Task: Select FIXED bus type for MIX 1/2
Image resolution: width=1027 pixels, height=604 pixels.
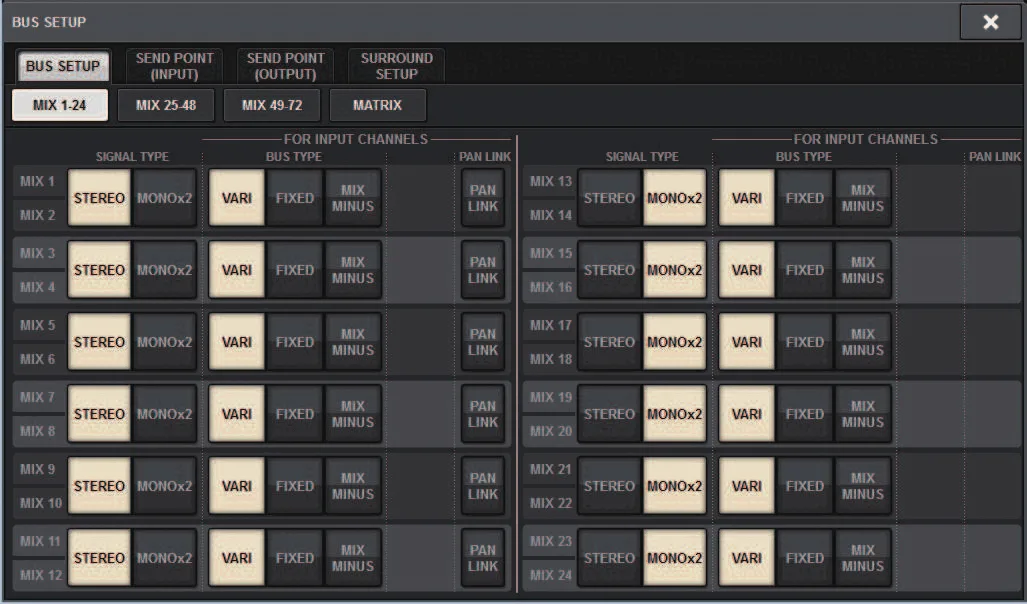Action: tap(295, 198)
